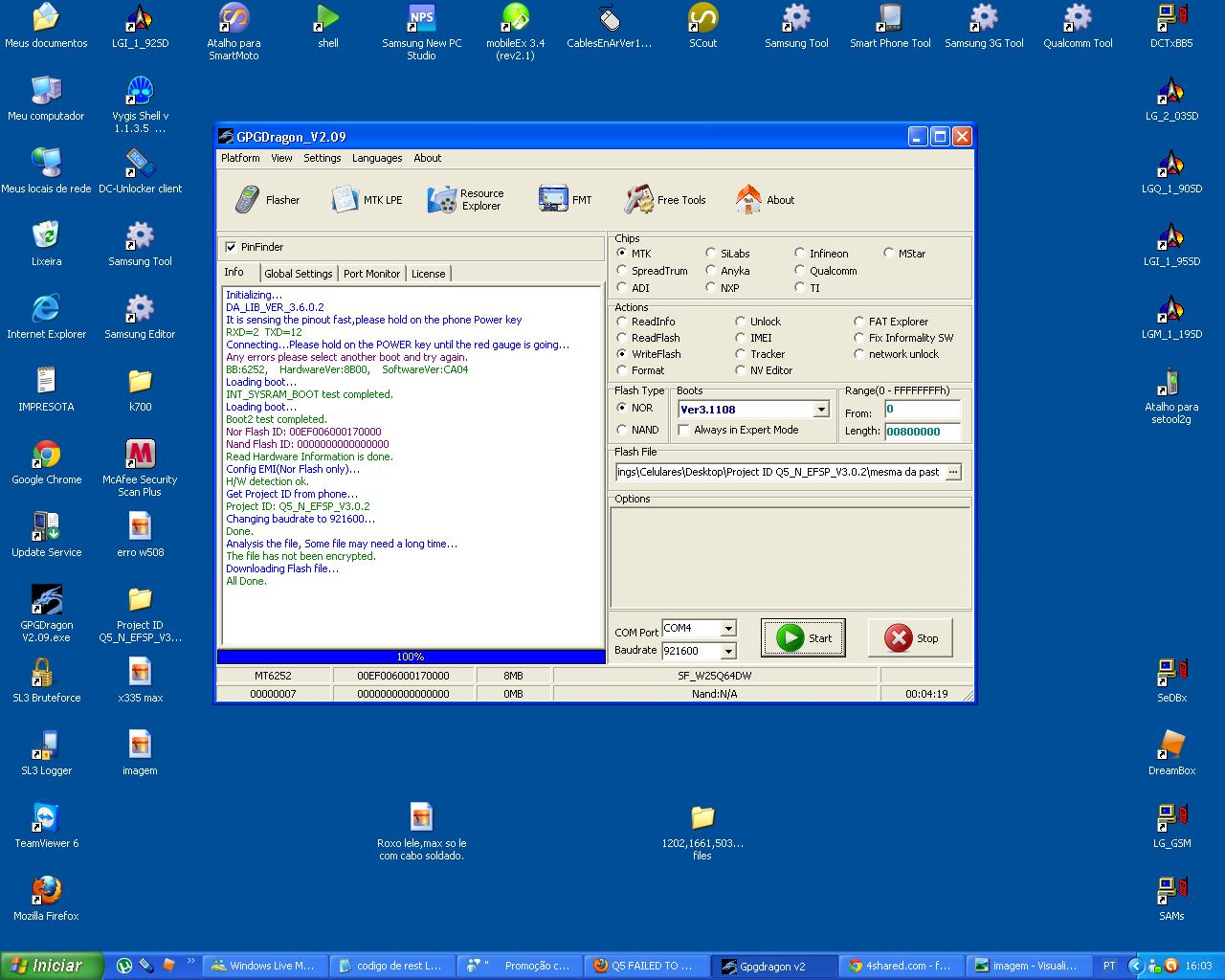Select the TeamViewer 6 desktop icon
1225x980 pixels.
[x=46, y=826]
